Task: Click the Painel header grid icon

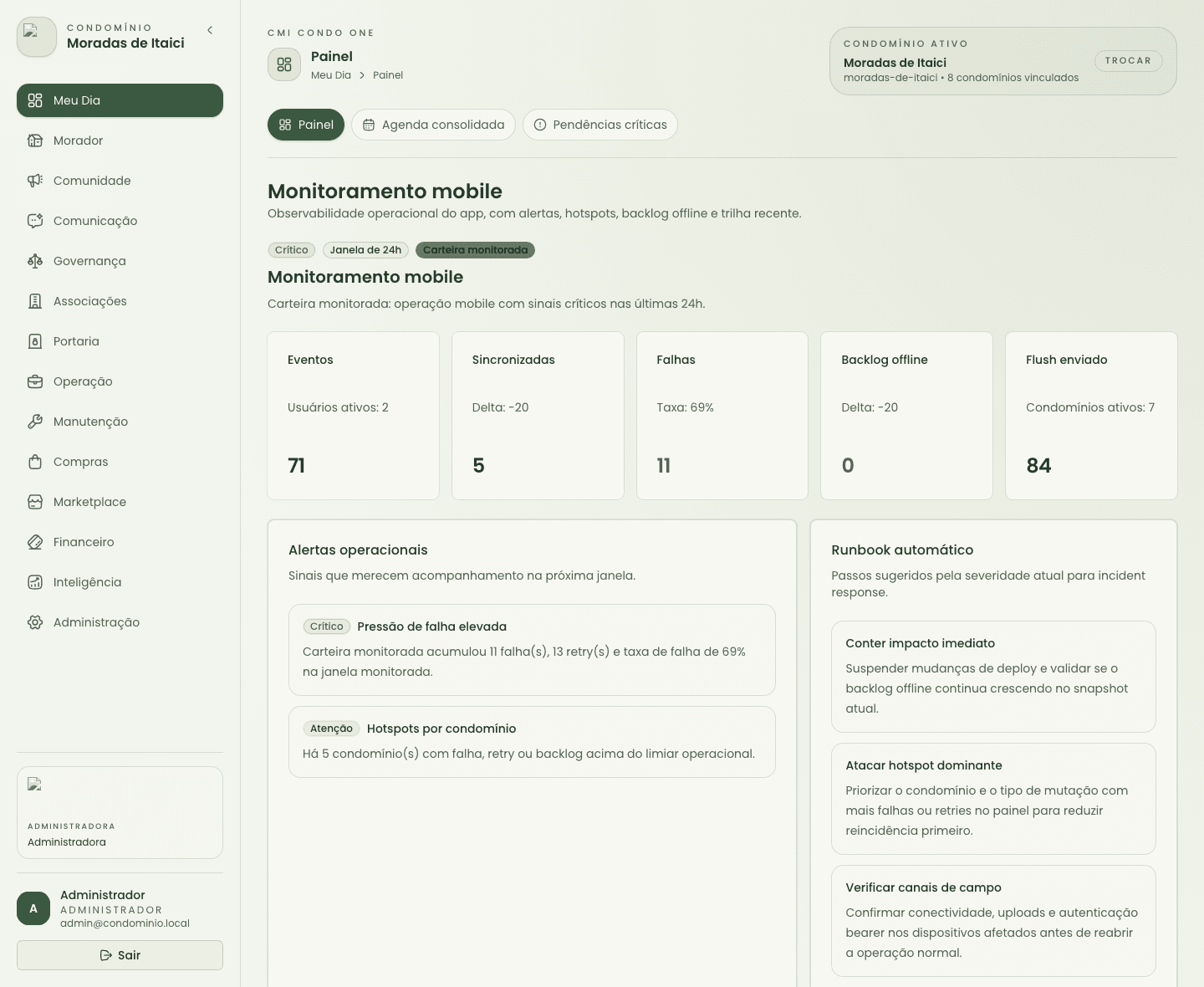Action: coord(284,64)
